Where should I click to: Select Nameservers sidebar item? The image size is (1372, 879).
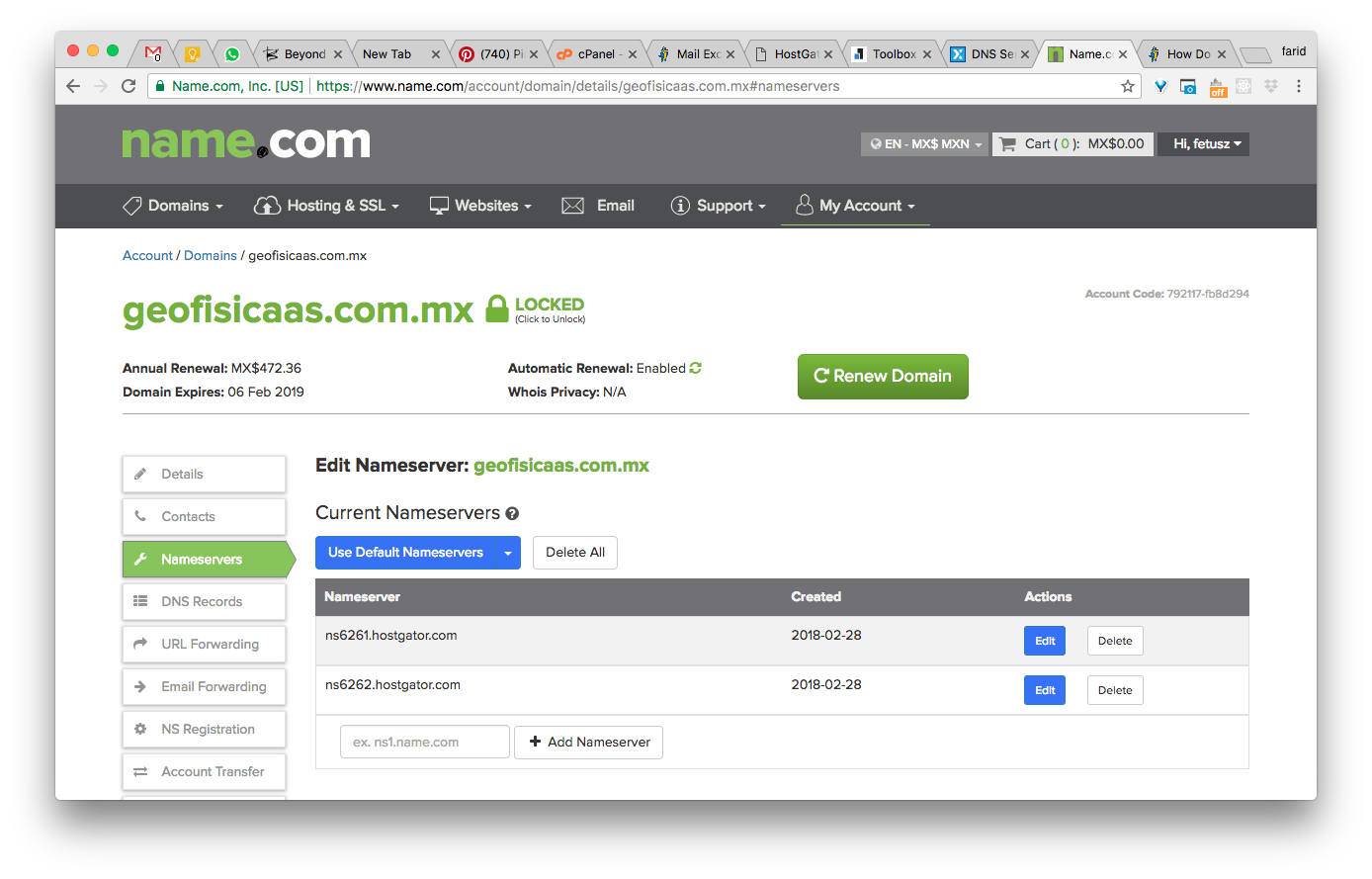(208, 560)
